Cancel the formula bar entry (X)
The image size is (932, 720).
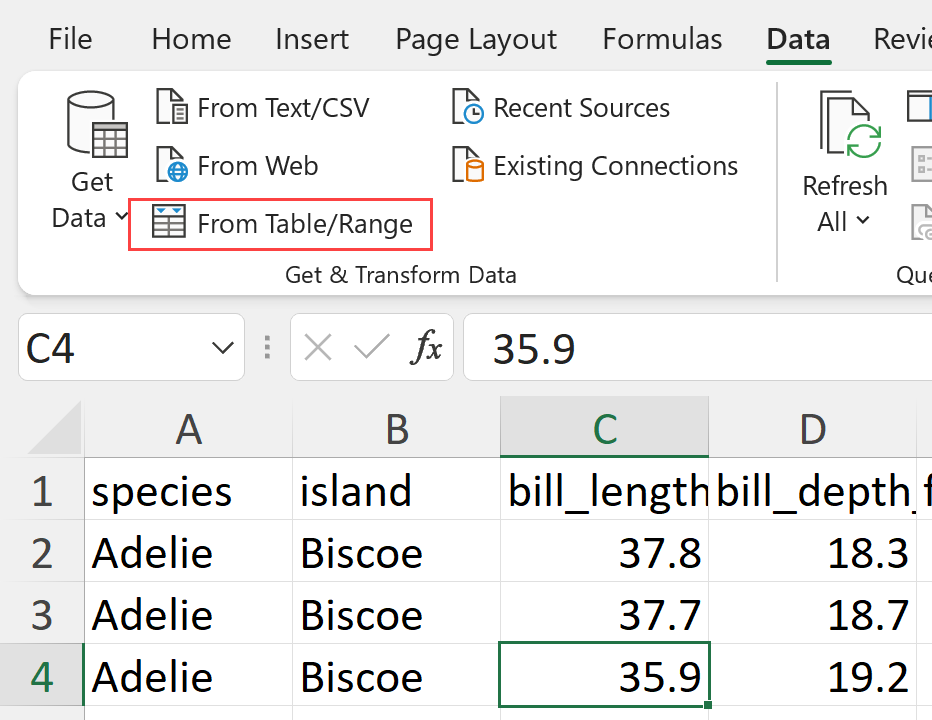click(x=318, y=348)
